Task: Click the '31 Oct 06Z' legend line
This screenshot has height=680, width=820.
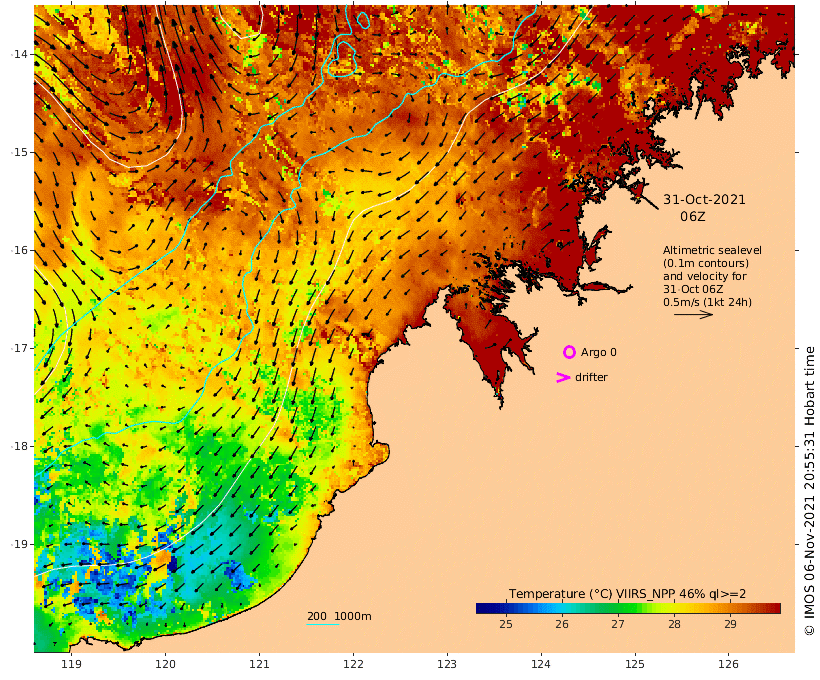Action: (x=693, y=289)
